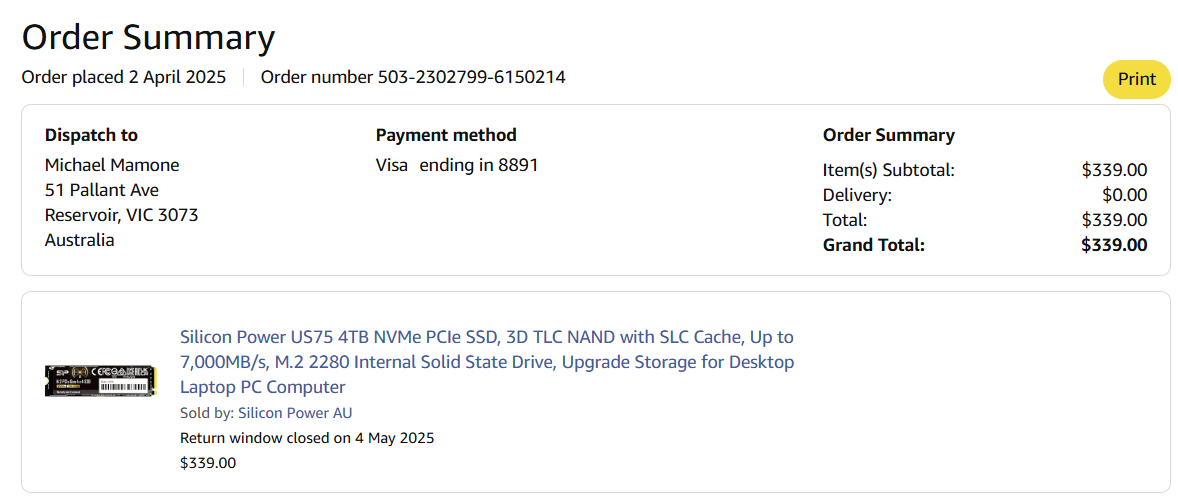The width and height of the screenshot is (1178, 502).
Task: Click the yellow Print button
Action: tap(1136, 80)
